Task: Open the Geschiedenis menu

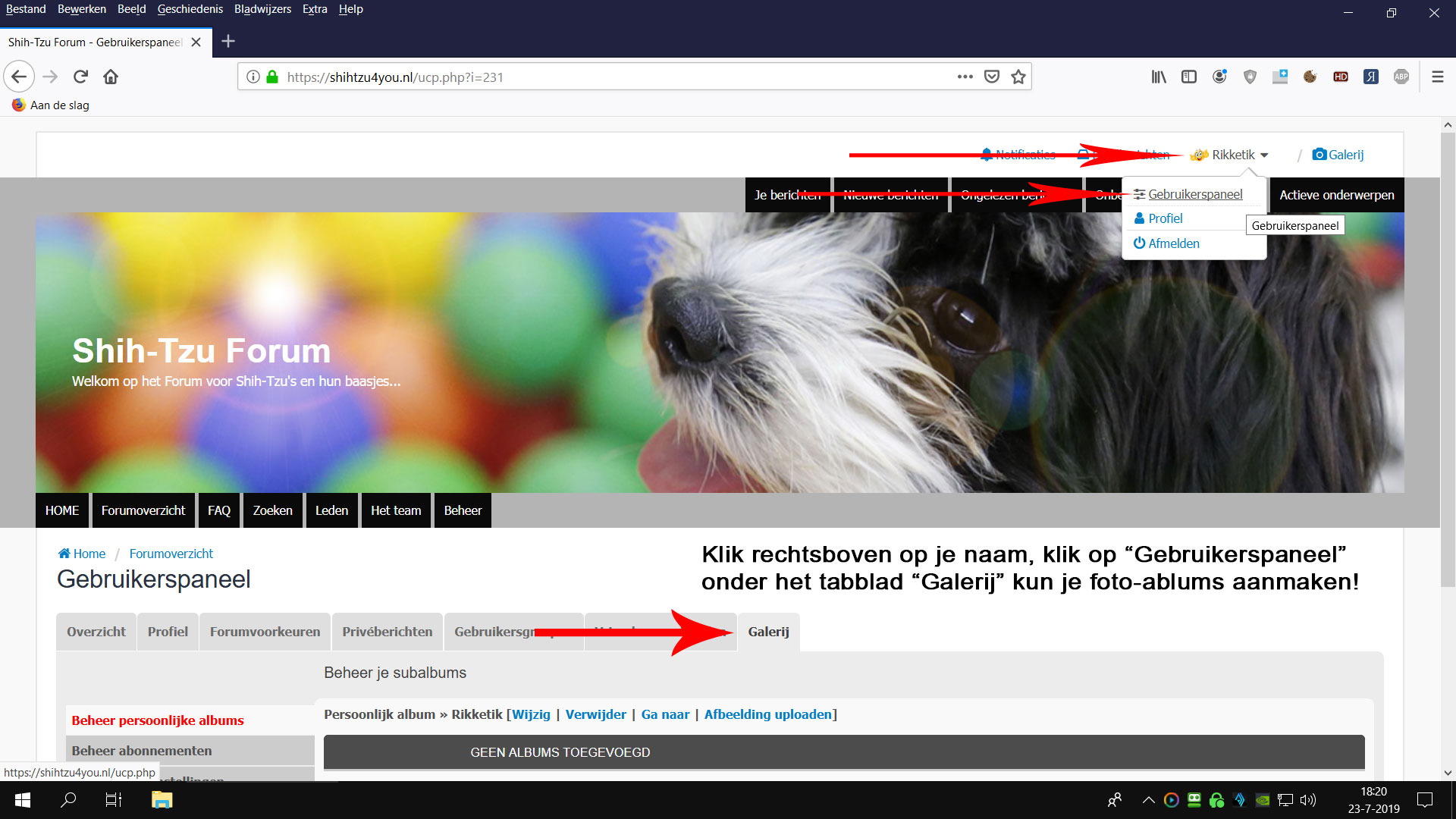Action: [190, 9]
